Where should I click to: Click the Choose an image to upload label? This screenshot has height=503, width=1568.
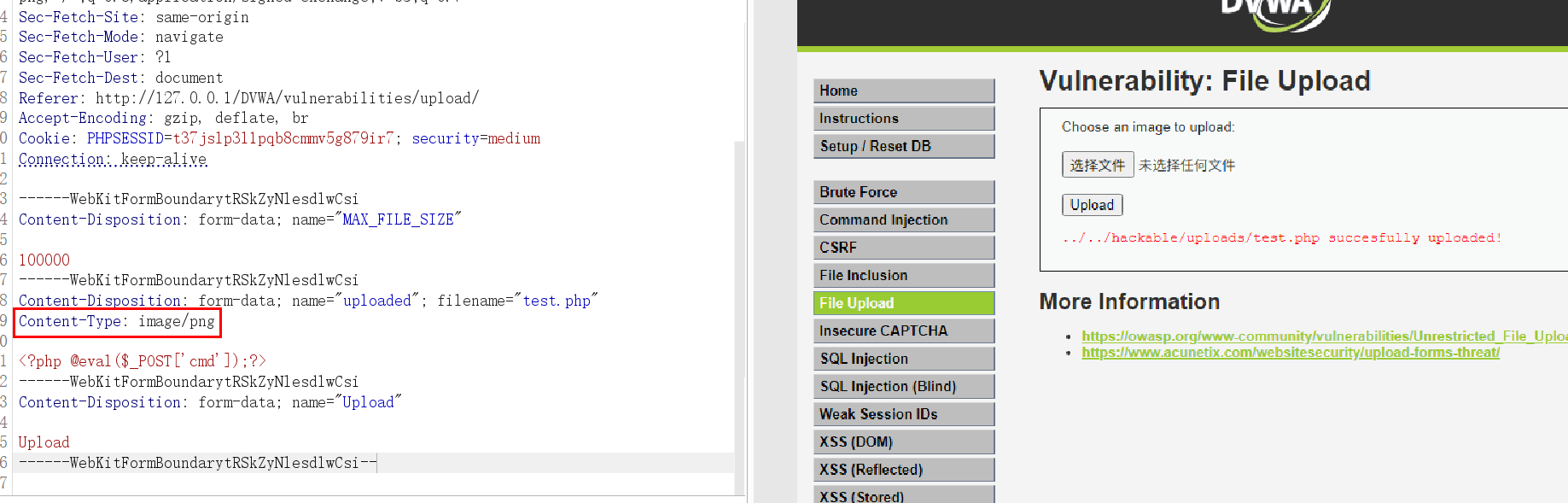pyautogui.click(x=1148, y=127)
